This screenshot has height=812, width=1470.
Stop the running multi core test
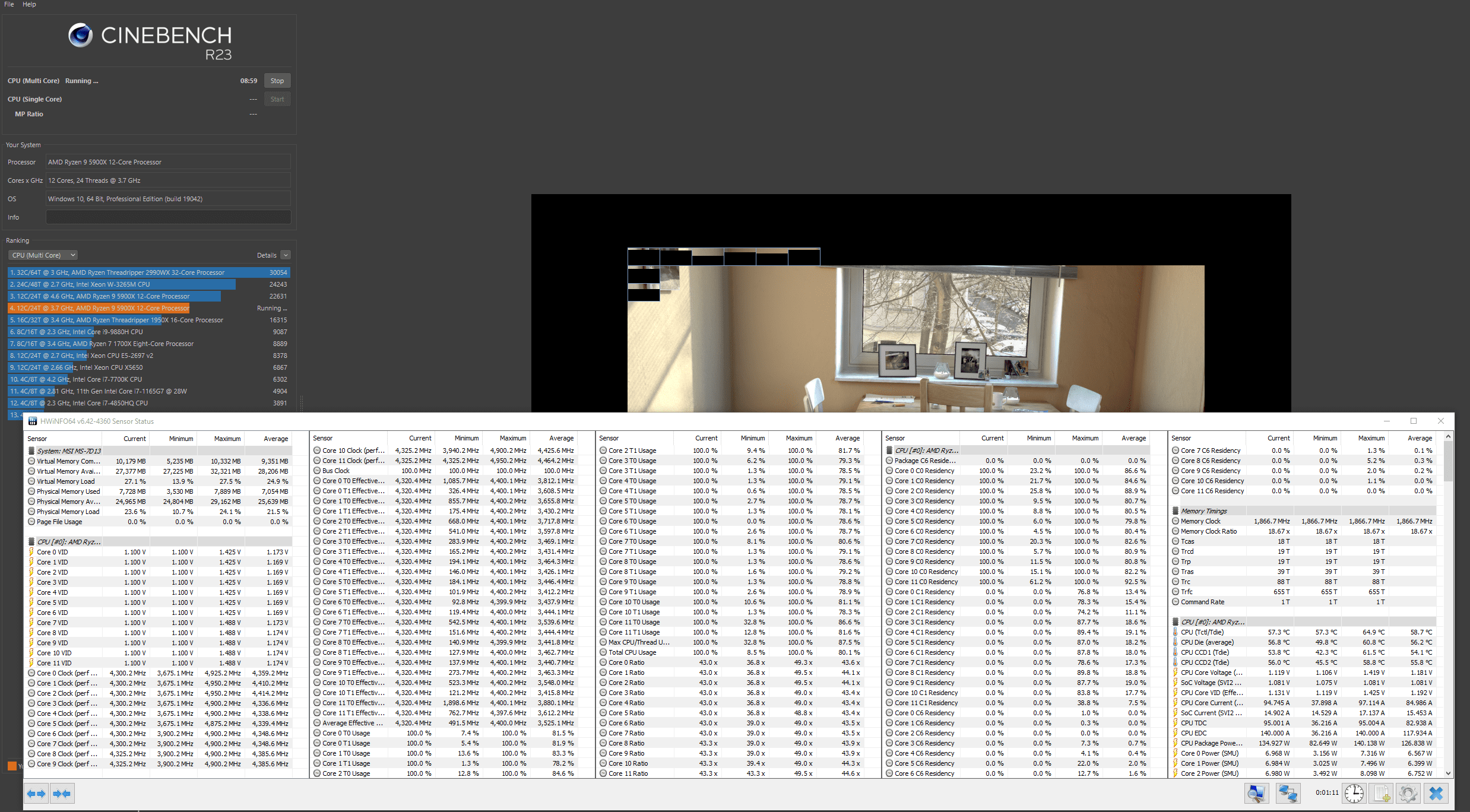click(277, 81)
